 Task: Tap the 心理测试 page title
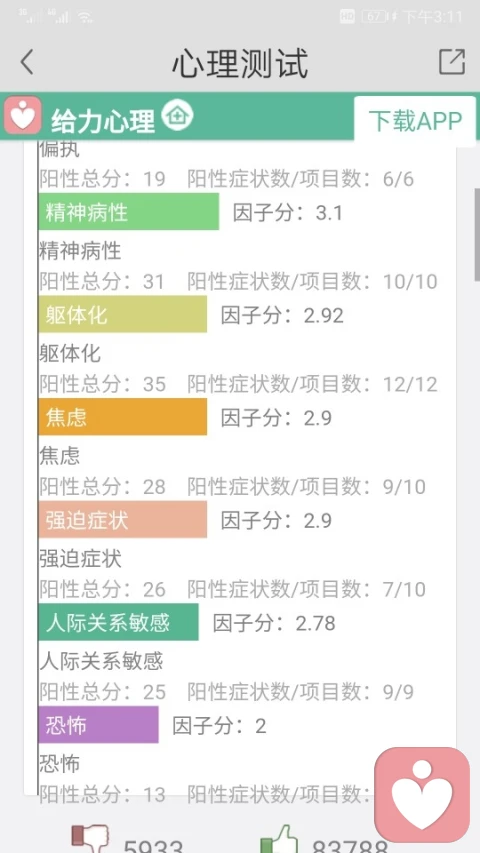tap(240, 63)
